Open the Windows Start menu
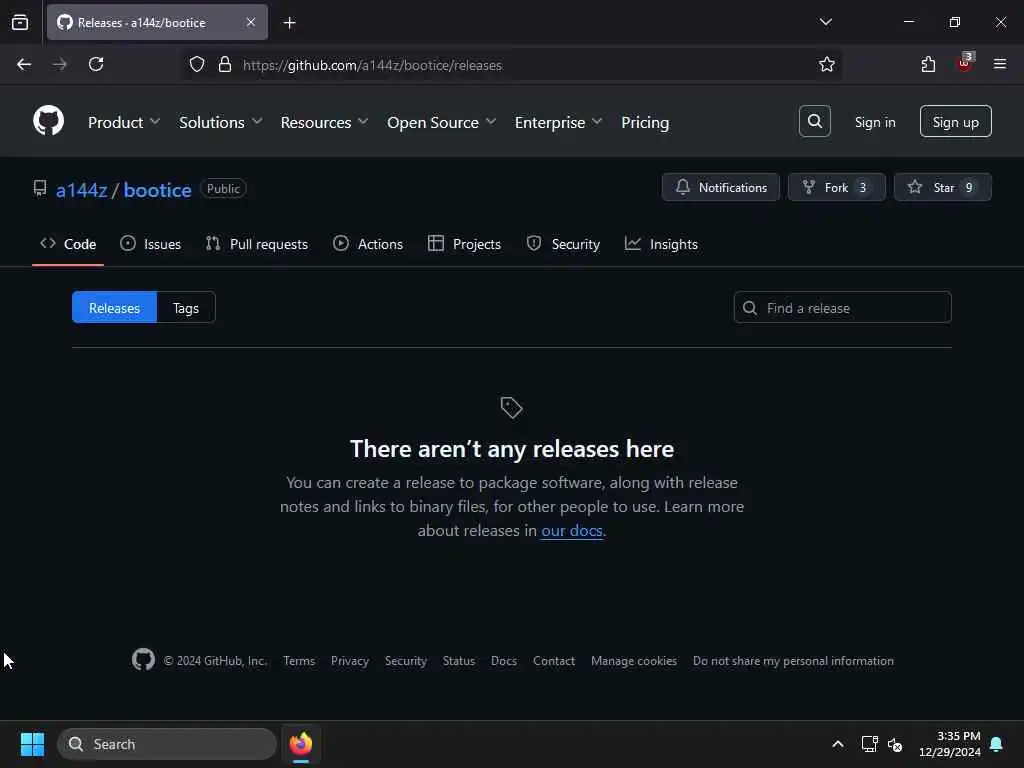 pyautogui.click(x=32, y=744)
